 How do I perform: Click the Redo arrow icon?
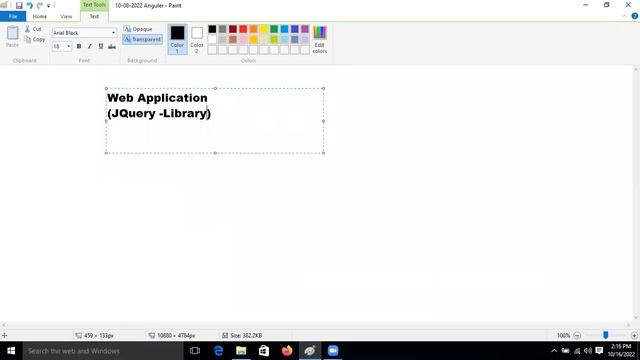tap(40, 5)
